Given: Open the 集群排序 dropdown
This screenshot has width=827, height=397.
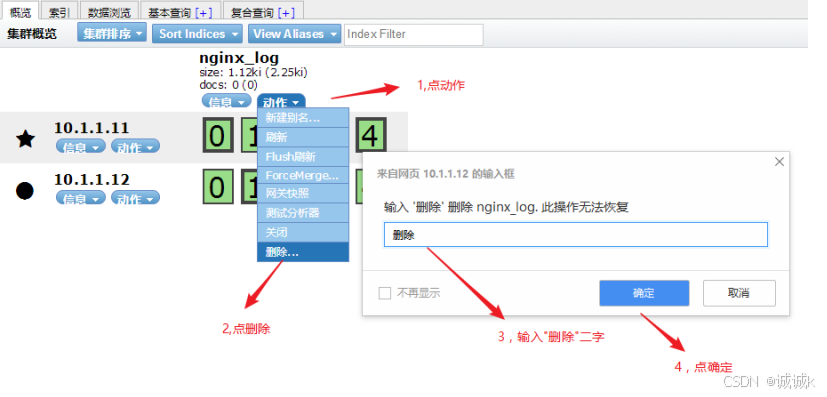Looking at the screenshot, I should coord(112,34).
